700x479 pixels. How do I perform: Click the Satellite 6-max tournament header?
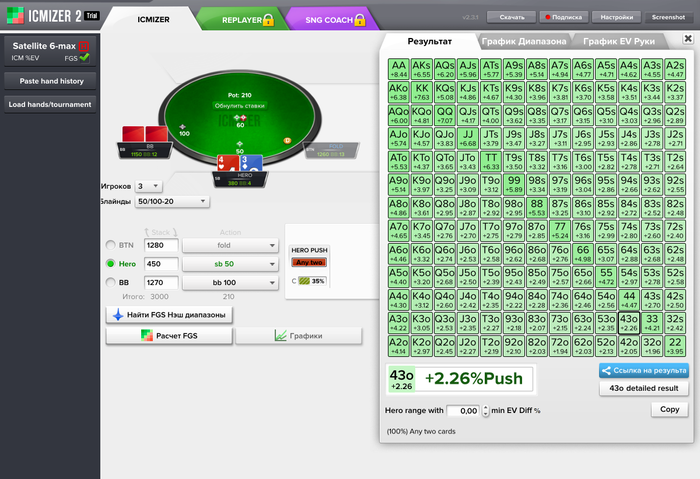coord(50,51)
